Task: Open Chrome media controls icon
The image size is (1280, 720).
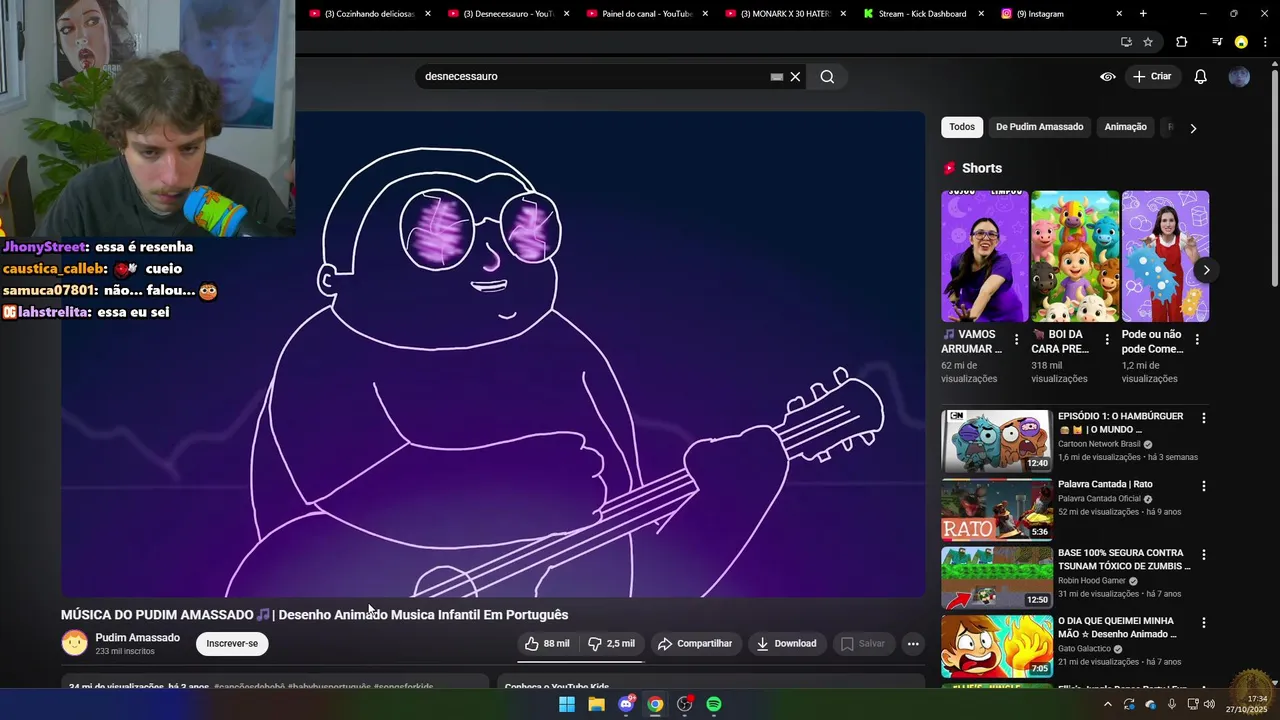Action: coord(1217,42)
